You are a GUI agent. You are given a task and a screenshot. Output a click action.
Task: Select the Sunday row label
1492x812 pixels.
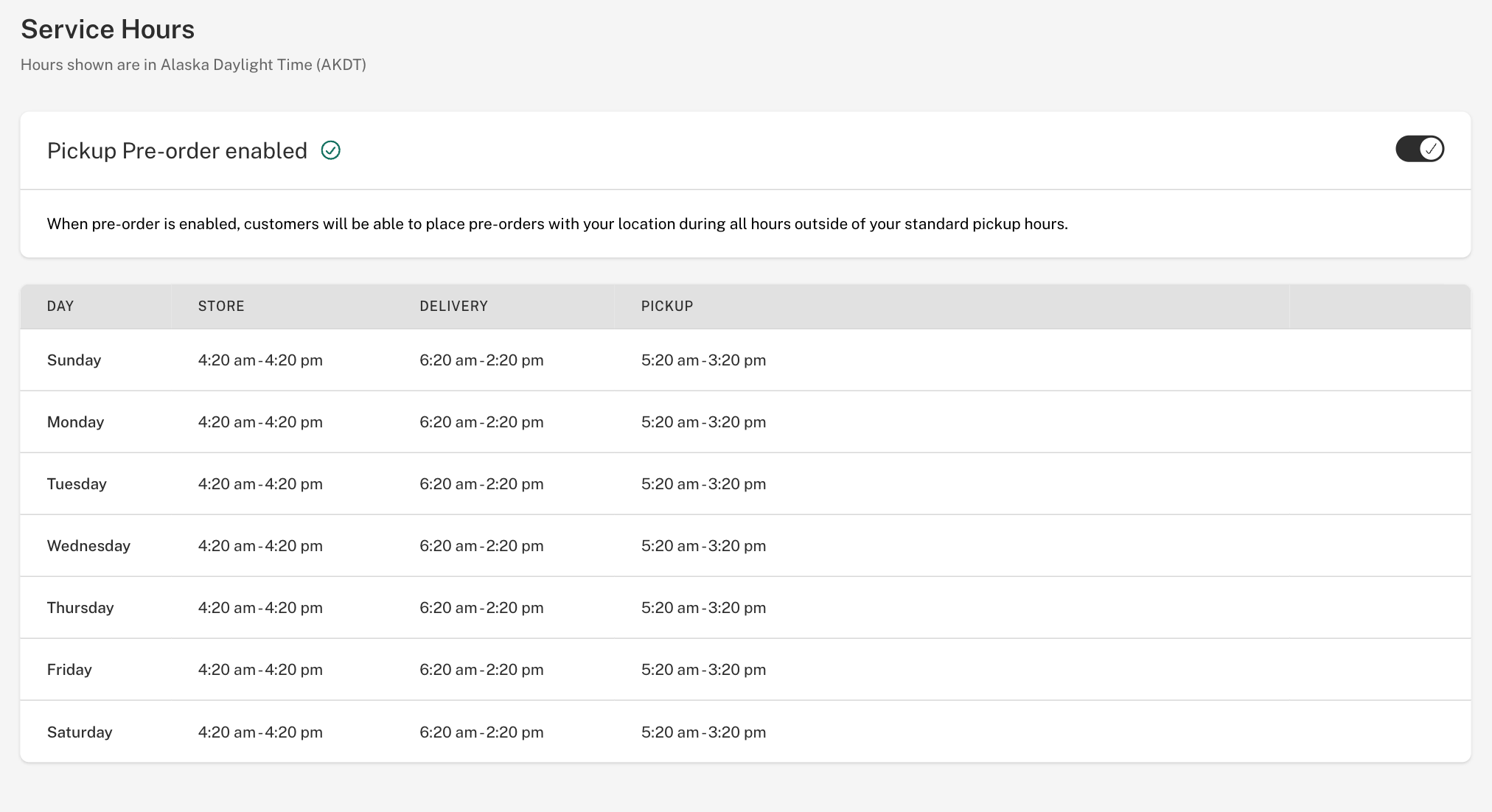click(74, 360)
